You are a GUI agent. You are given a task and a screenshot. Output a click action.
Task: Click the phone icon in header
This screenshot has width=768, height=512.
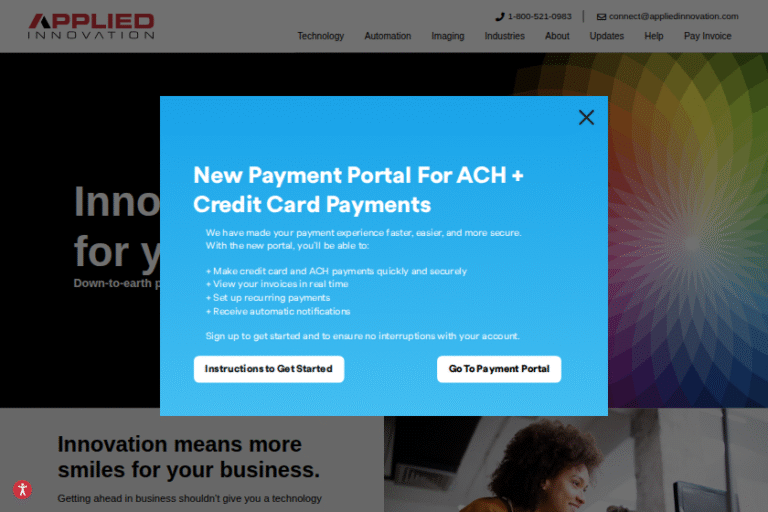click(x=500, y=17)
